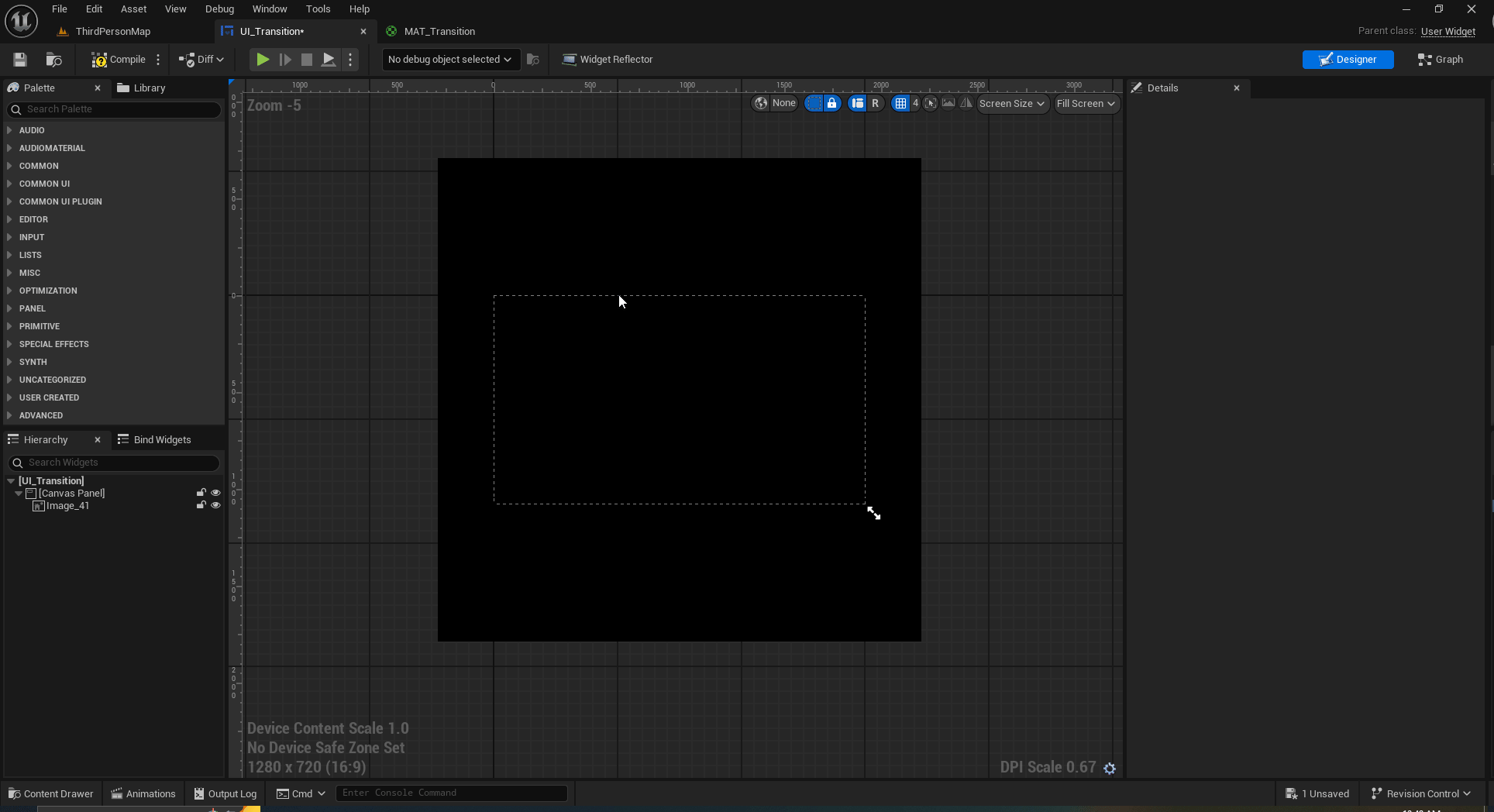Open the Screen Size dropdown

[1012, 103]
